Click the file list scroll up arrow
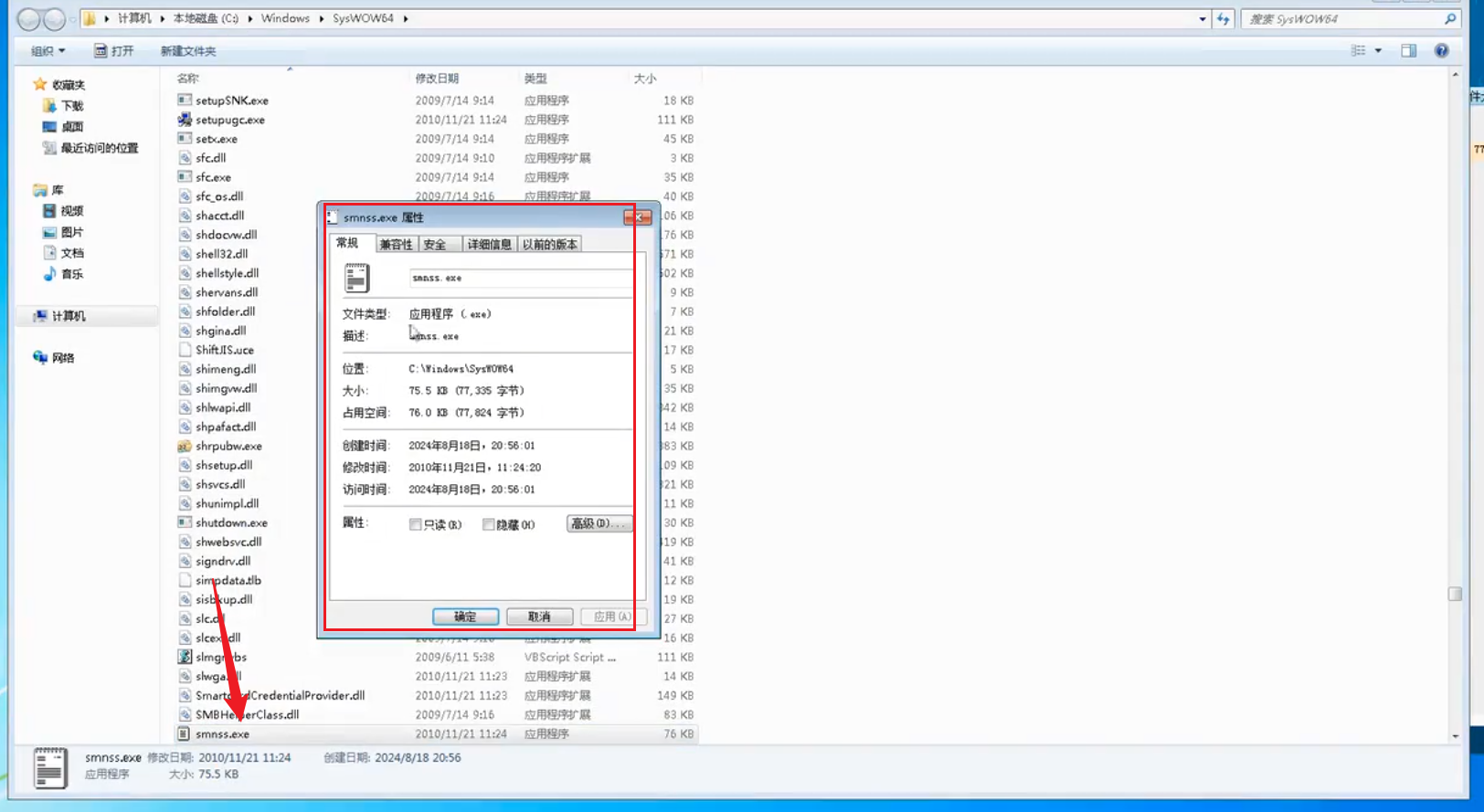The width and height of the screenshot is (1484, 812). point(1455,74)
